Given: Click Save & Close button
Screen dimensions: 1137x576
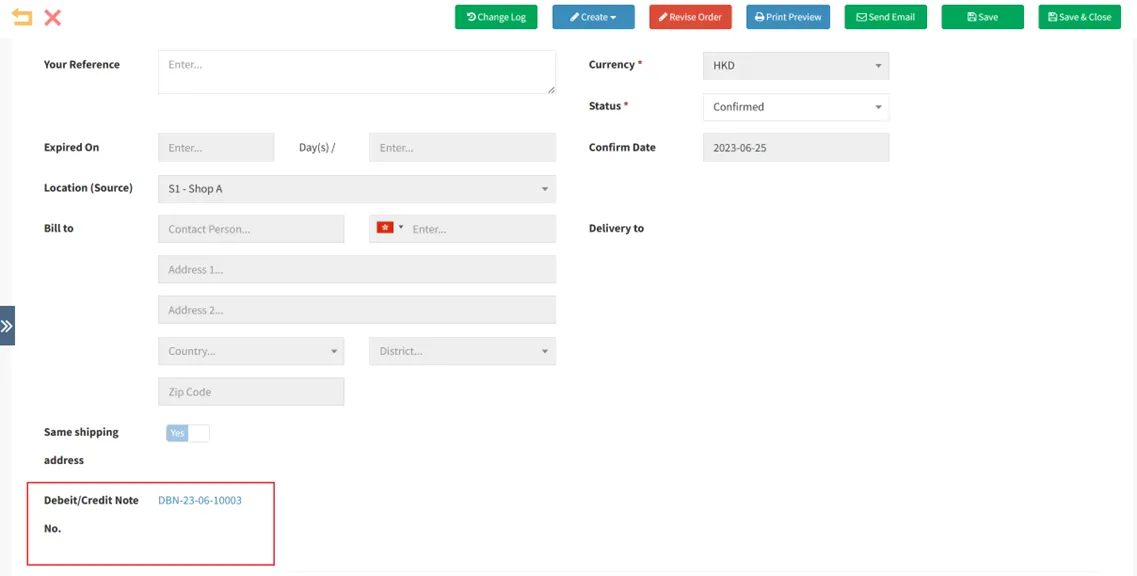Looking at the screenshot, I should click(1079, 17).
